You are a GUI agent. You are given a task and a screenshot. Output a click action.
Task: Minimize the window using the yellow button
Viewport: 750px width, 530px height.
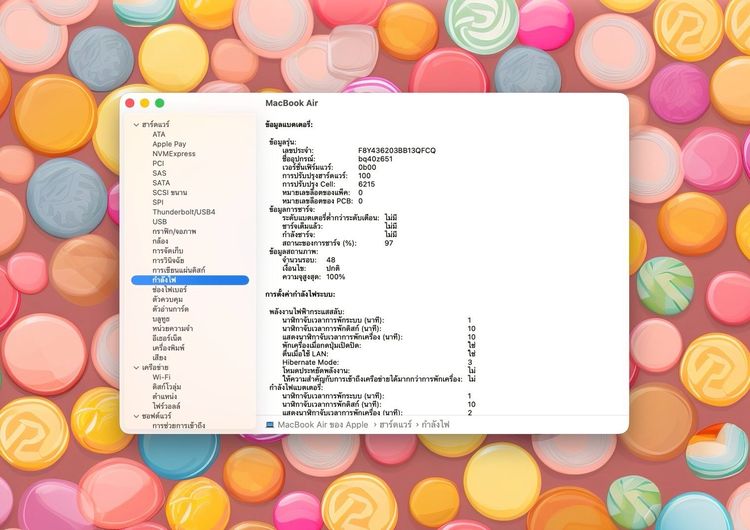click(x=145, y=103)
